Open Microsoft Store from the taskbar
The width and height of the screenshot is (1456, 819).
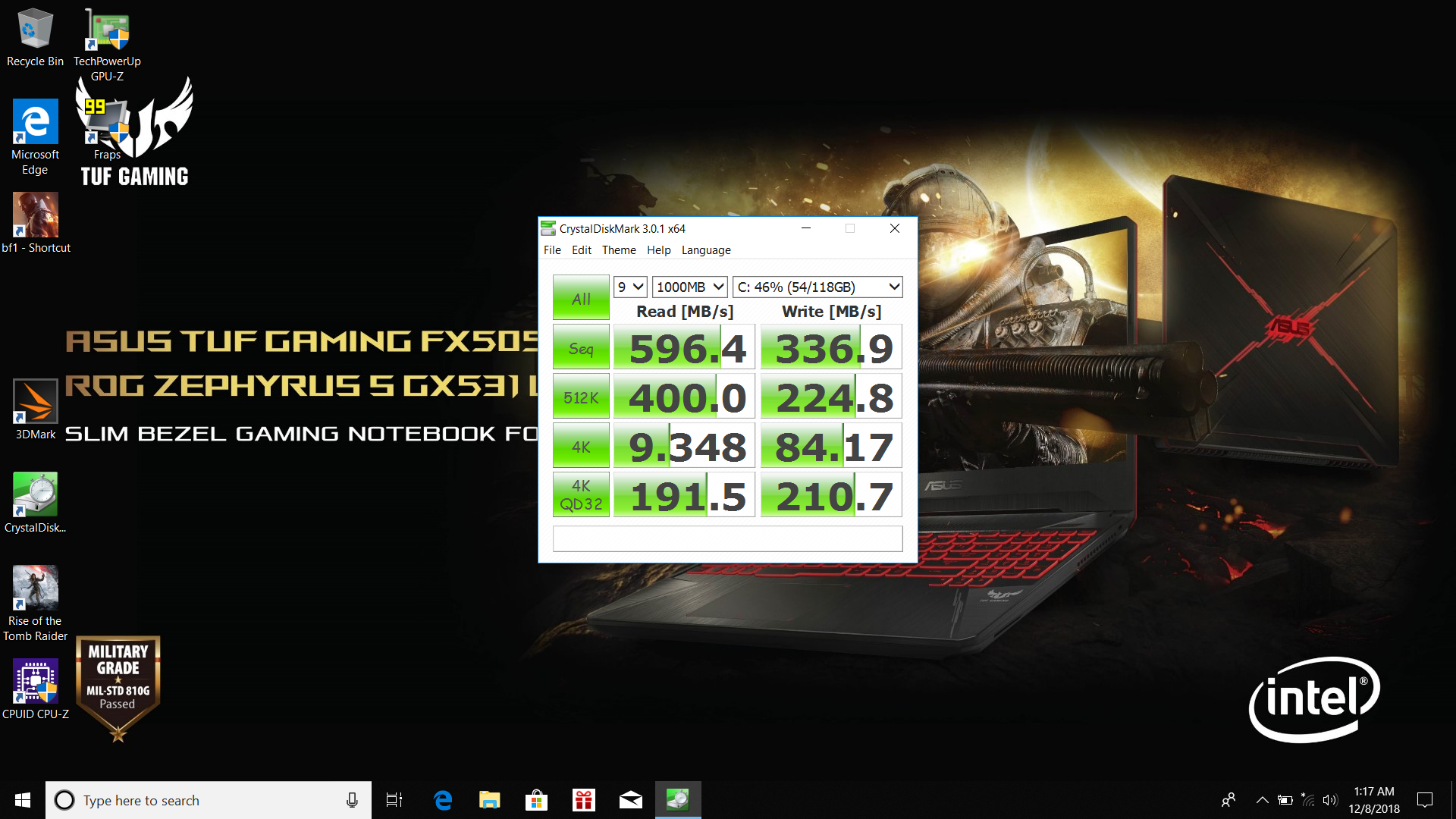[x=537, y=800]
